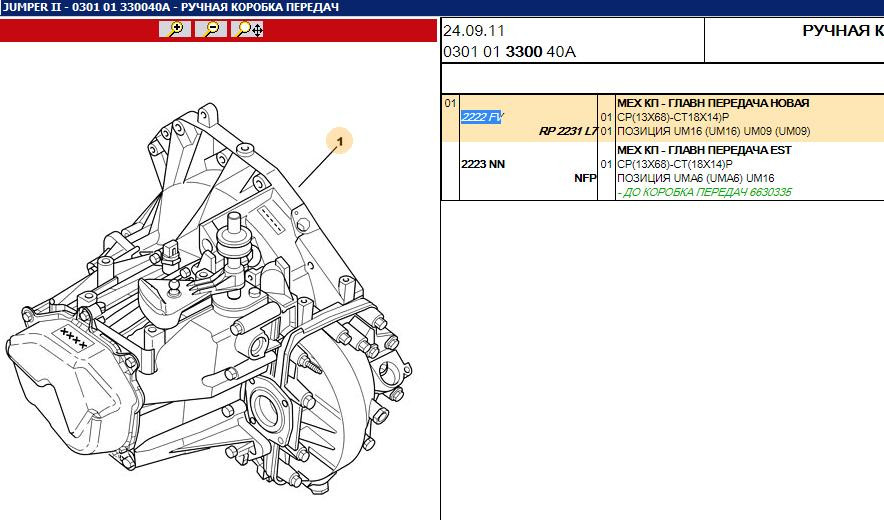The width and height of the screenshot is (884, 520).
Task: Select part number 2222 FV
Action: coord(482,117)
